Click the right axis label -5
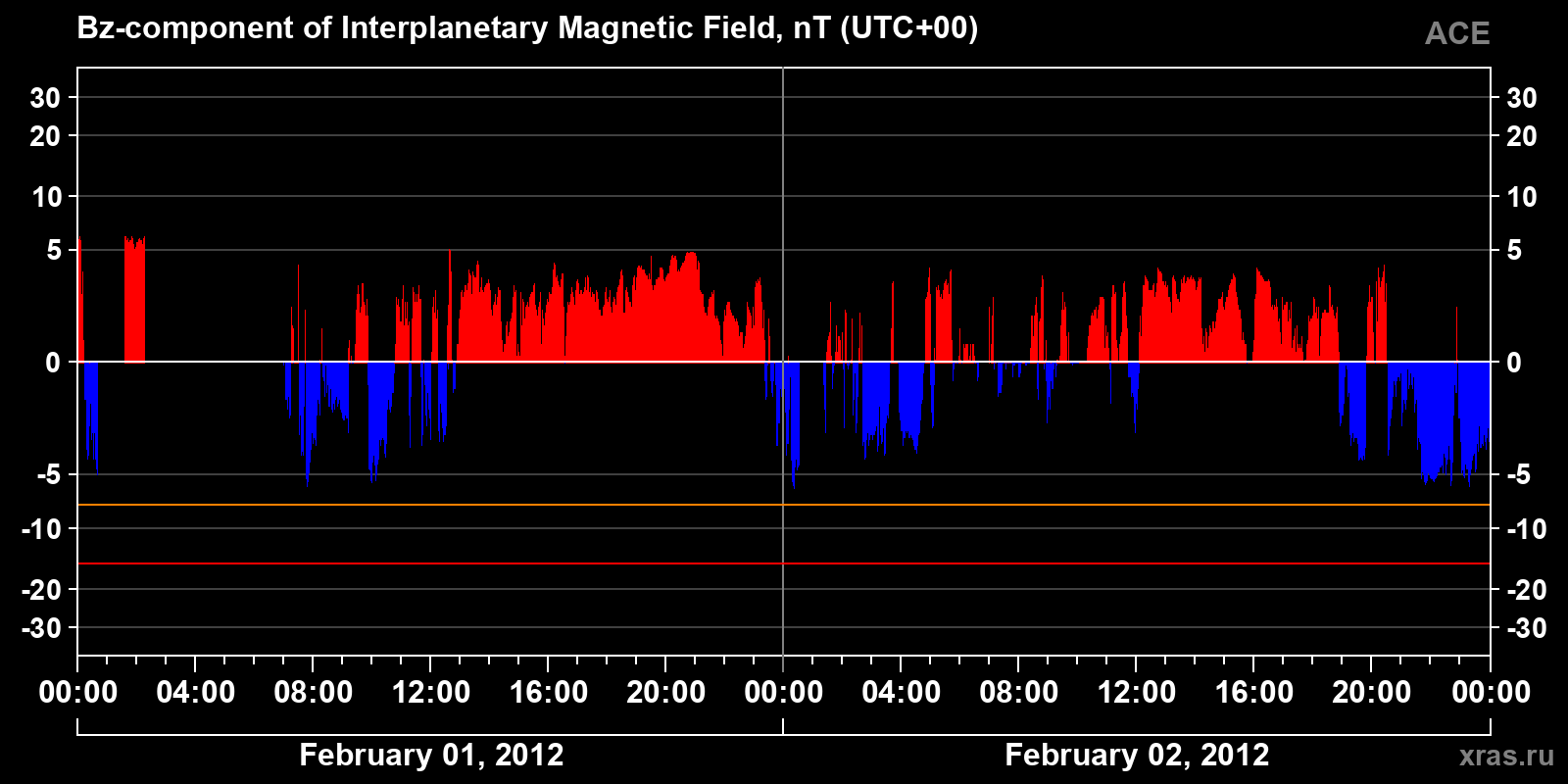 (1518, 475)
